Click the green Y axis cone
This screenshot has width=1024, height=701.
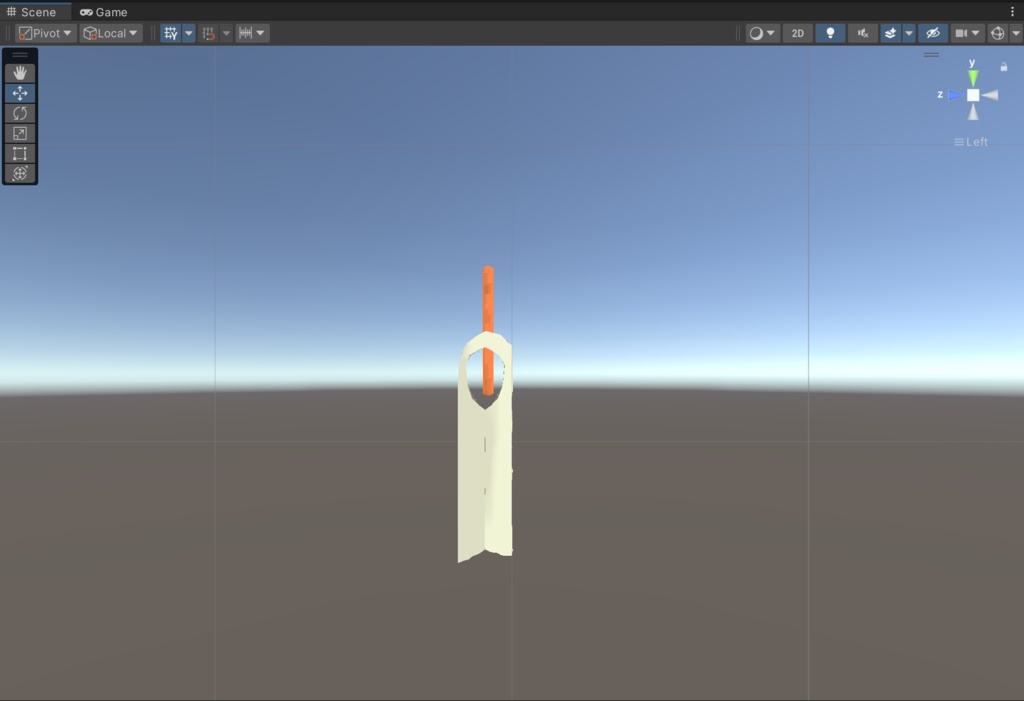[973, 78]
